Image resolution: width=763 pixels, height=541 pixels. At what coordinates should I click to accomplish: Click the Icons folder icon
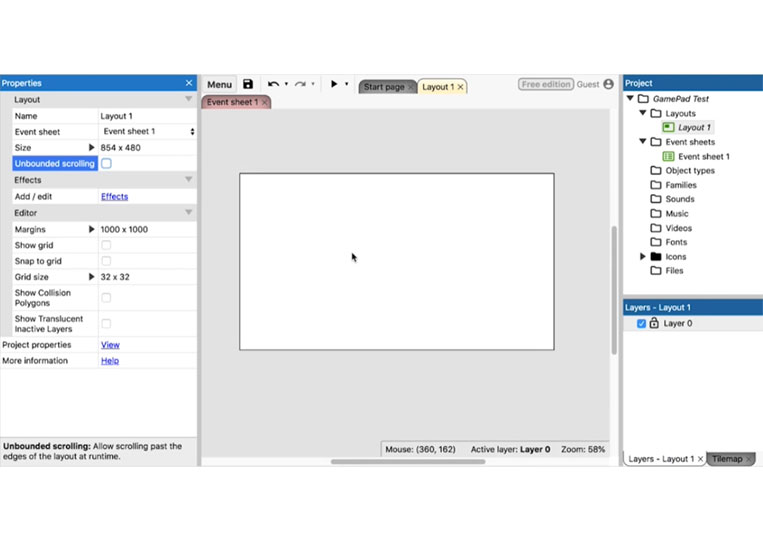(x=656, y=256)
